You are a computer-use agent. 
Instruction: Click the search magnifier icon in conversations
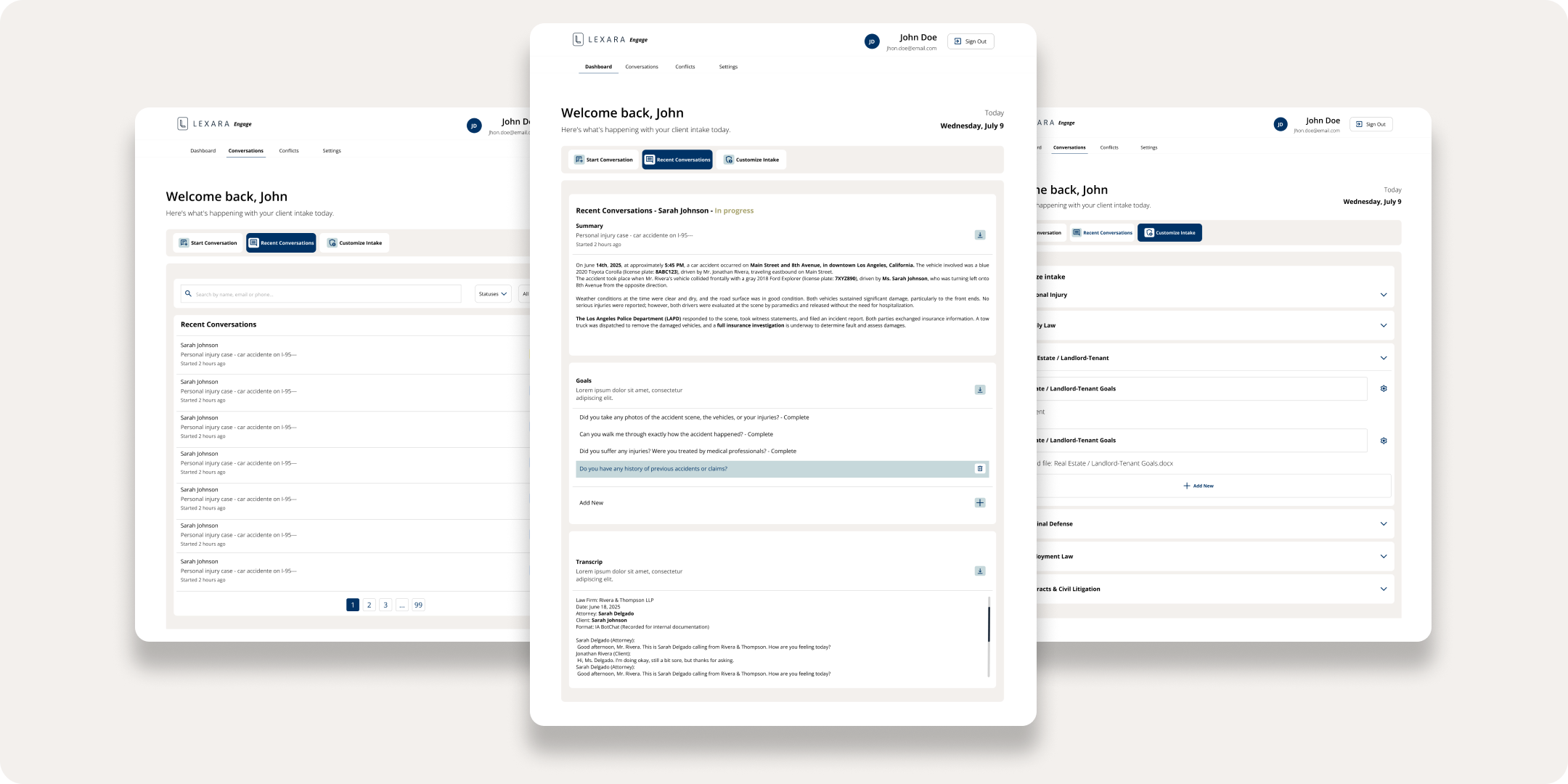(189, 294)
